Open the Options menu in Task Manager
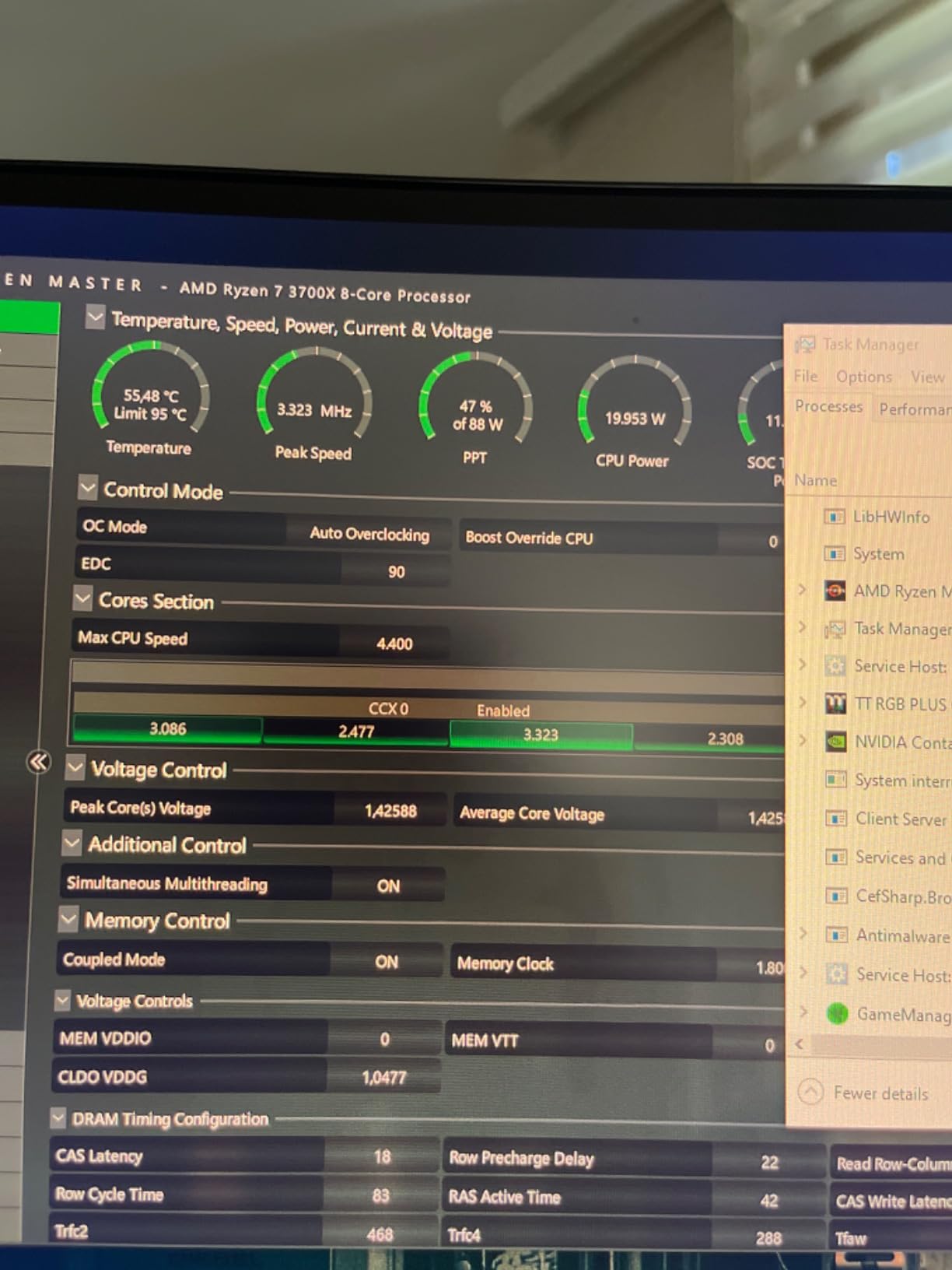The height and width of the screenshot is (1270, 952). click(864, 377)
